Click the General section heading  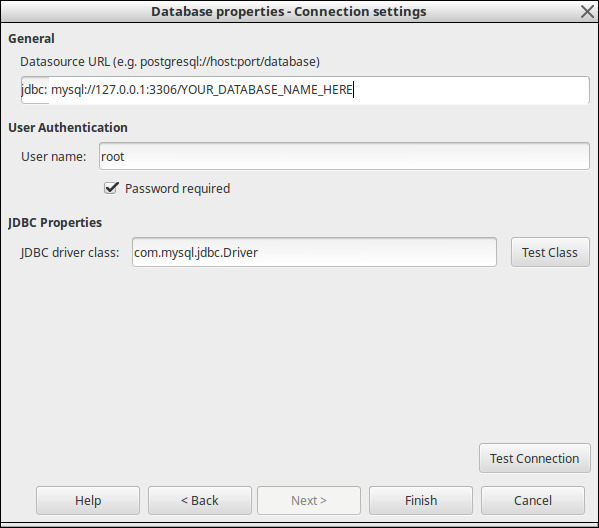coord(31,39)
